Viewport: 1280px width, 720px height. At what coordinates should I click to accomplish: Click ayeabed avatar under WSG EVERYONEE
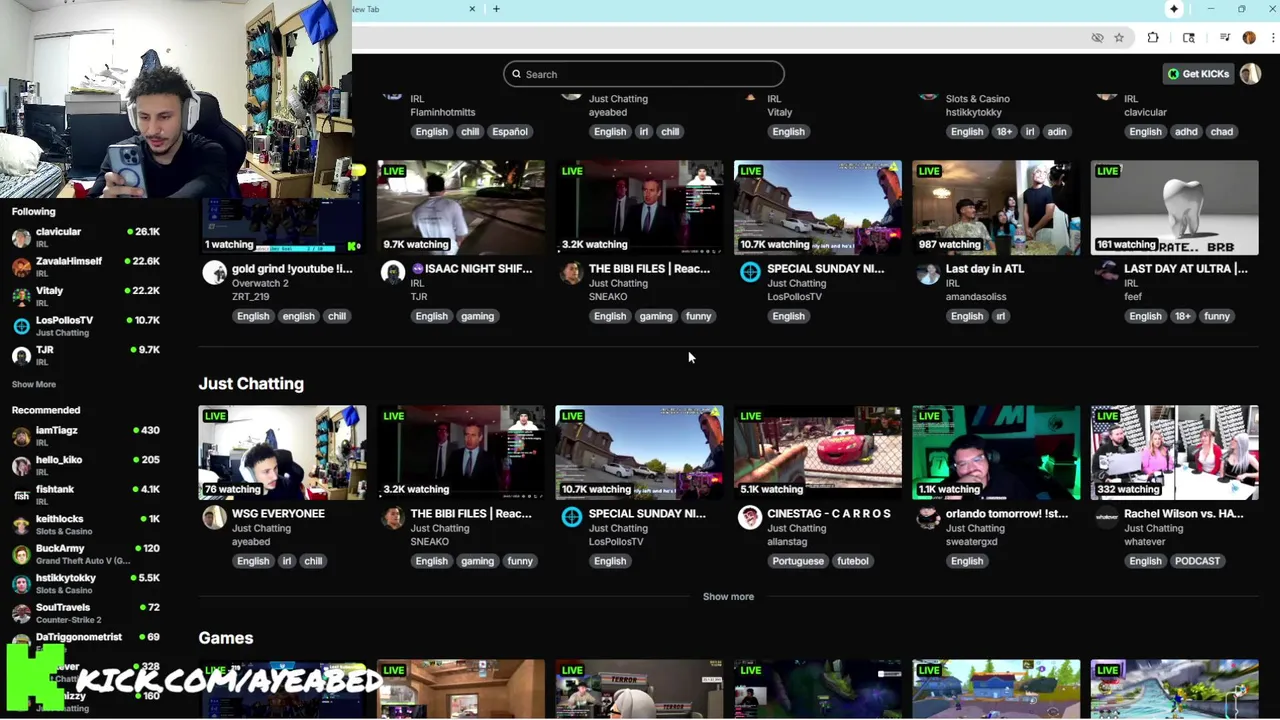coord(214,517)
